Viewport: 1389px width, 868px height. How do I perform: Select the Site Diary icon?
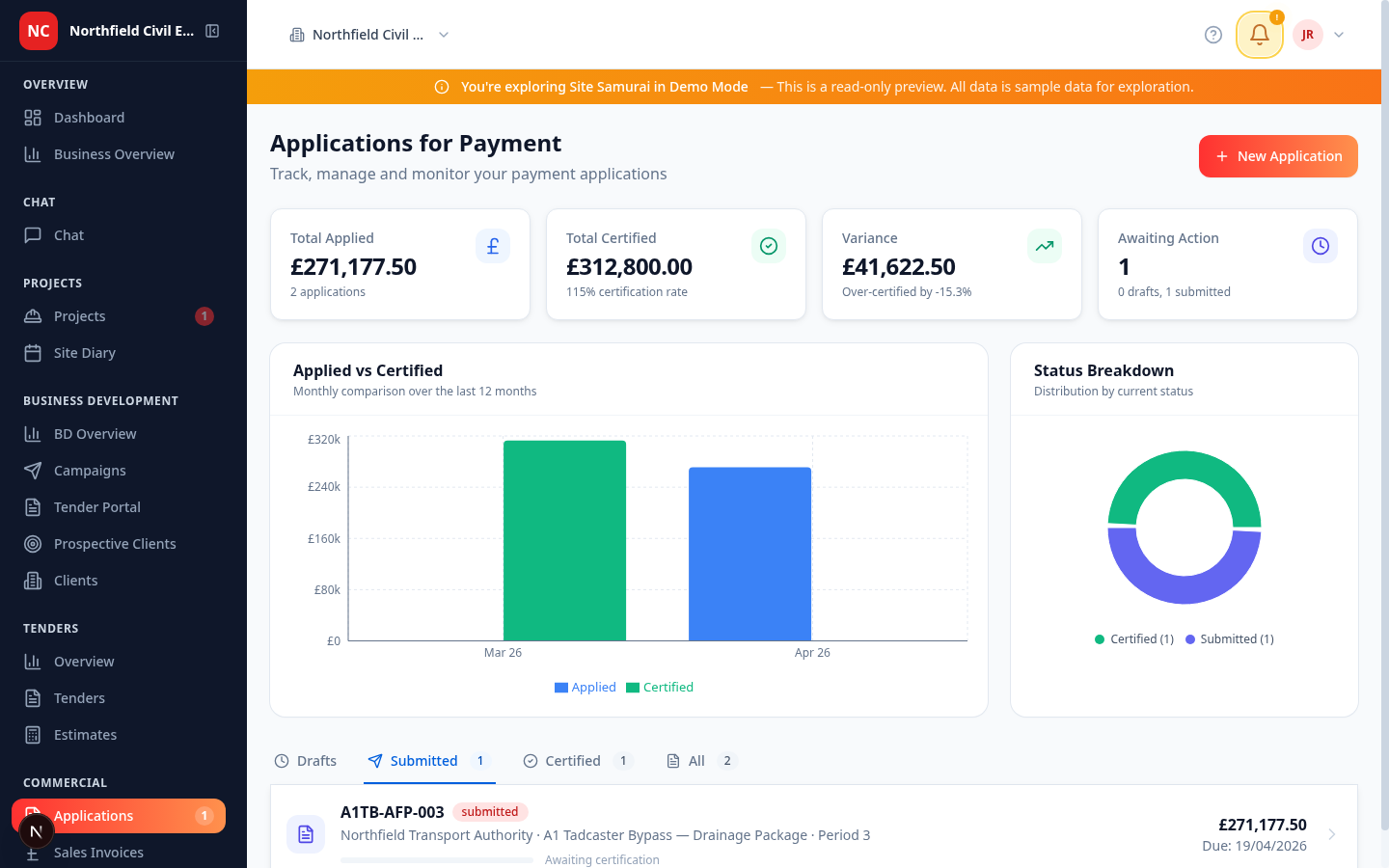(33, 352)
